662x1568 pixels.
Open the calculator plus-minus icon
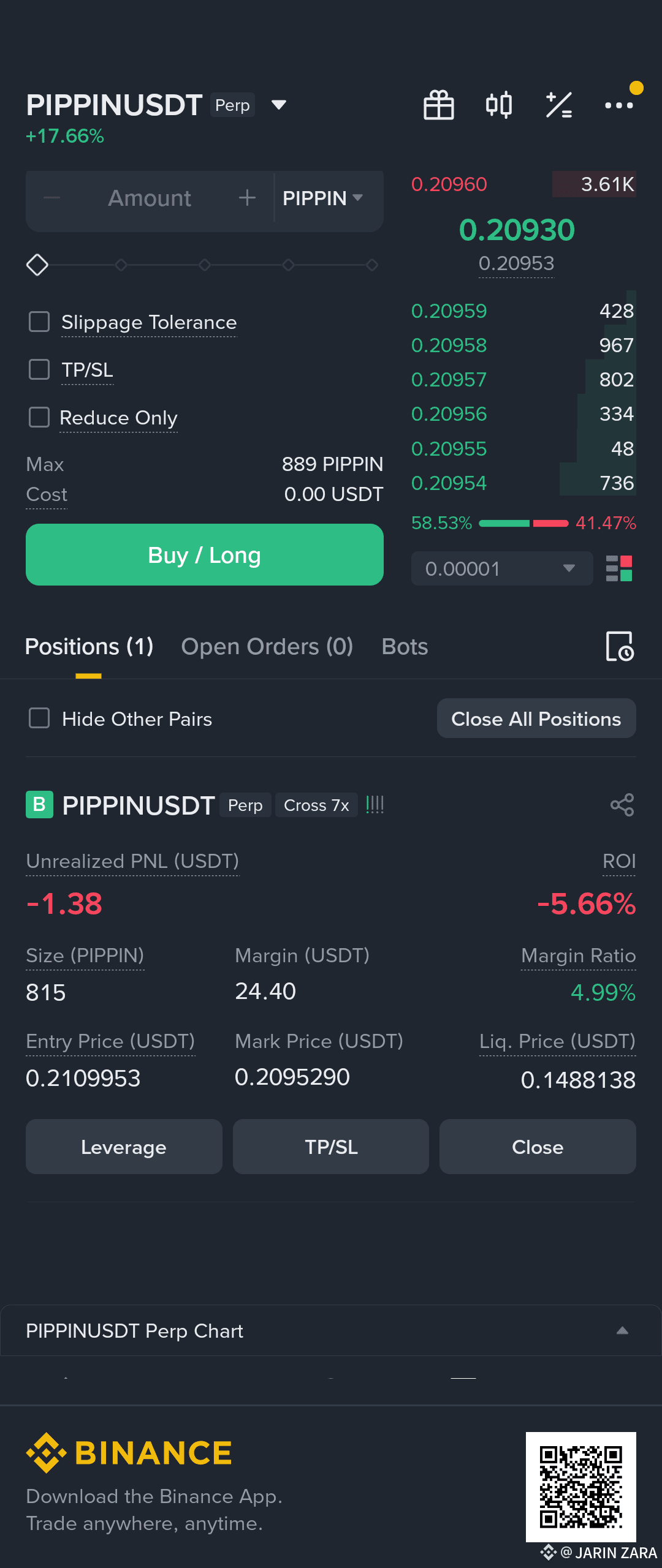coord(559,105)
